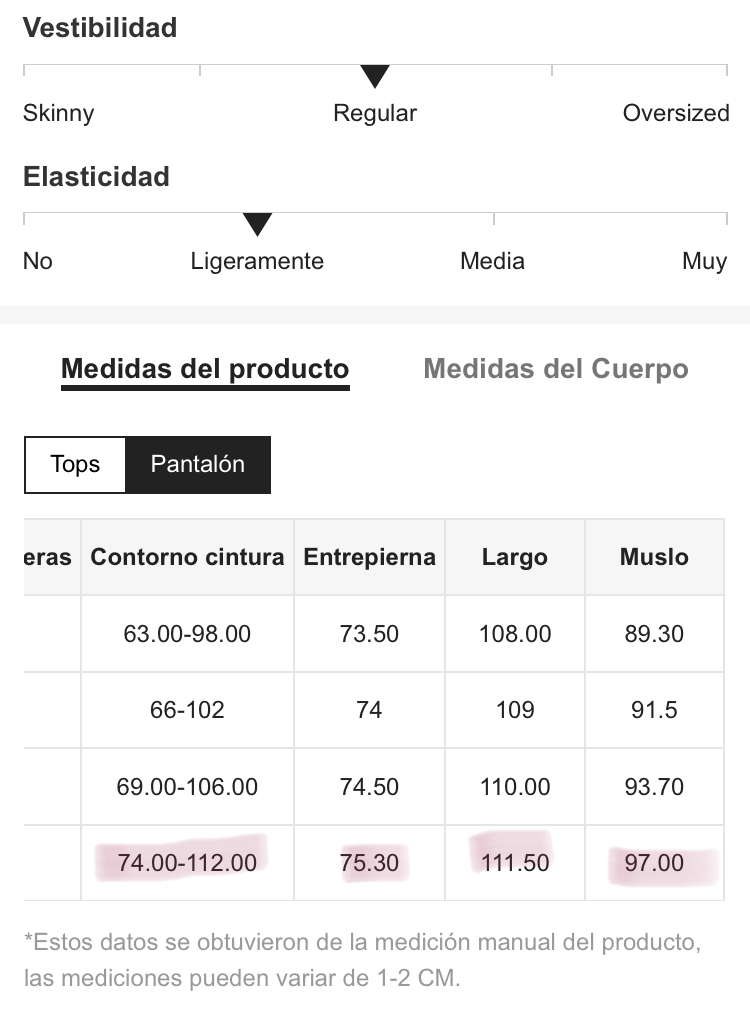Select the 63.00-98.00 waist cell
This screenshot has height=1017, width=750.
click(x=188, y=634)
